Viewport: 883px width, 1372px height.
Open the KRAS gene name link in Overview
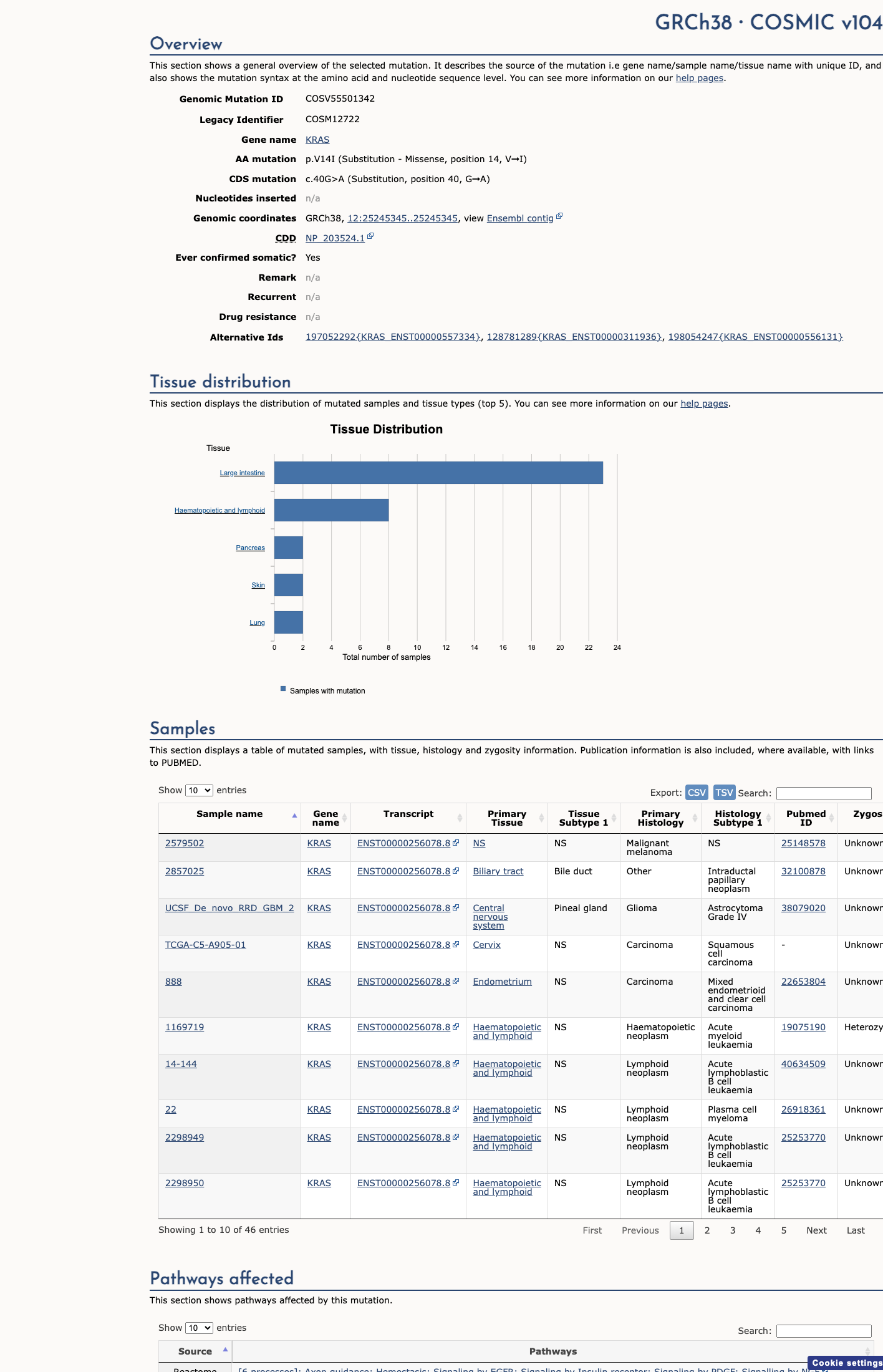(x=317, y=140)
